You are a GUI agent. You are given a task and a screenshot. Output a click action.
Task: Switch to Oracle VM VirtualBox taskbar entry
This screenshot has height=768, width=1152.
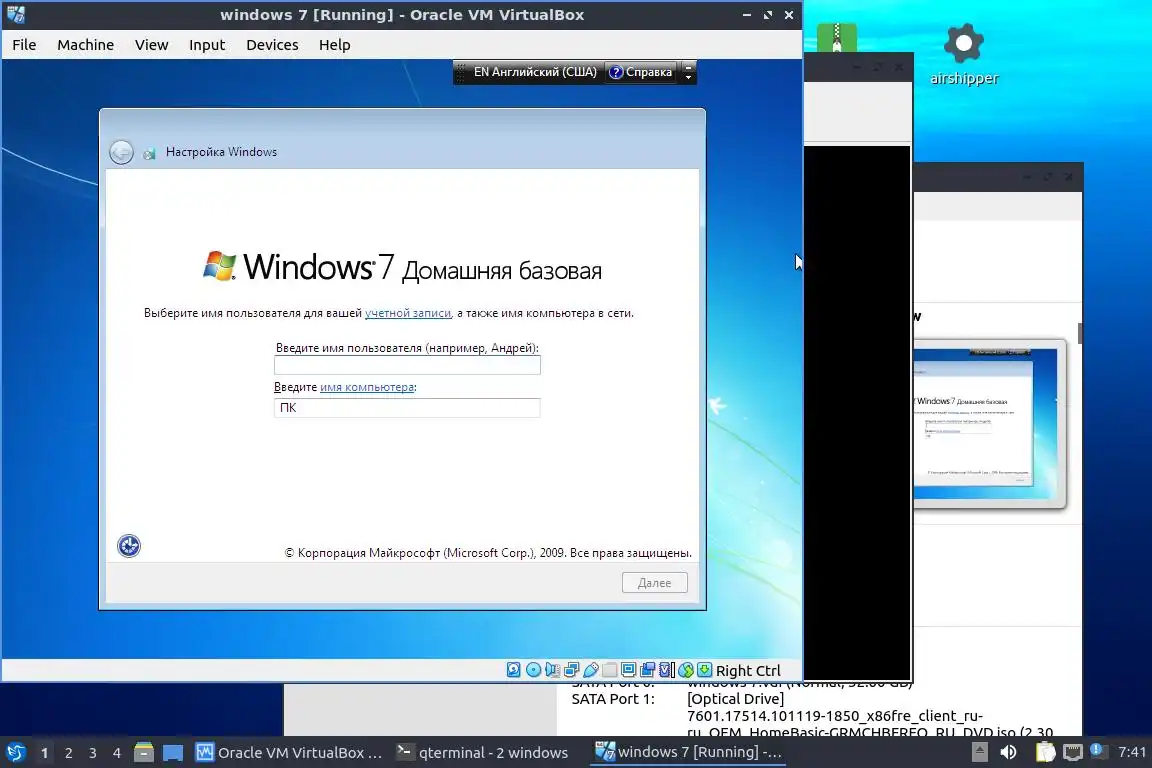(289, 753)
